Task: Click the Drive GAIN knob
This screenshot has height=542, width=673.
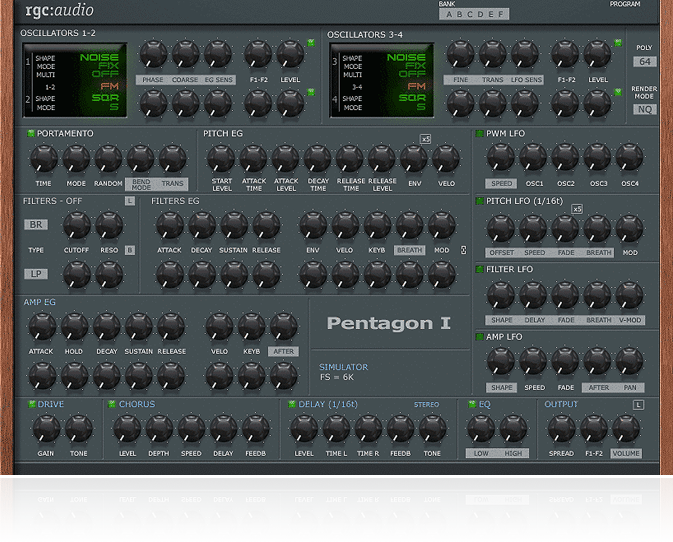Action: tap(46, 428)
